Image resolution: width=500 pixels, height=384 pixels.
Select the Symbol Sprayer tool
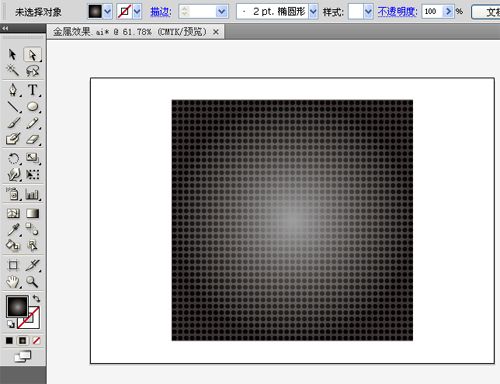pos(13,194)
